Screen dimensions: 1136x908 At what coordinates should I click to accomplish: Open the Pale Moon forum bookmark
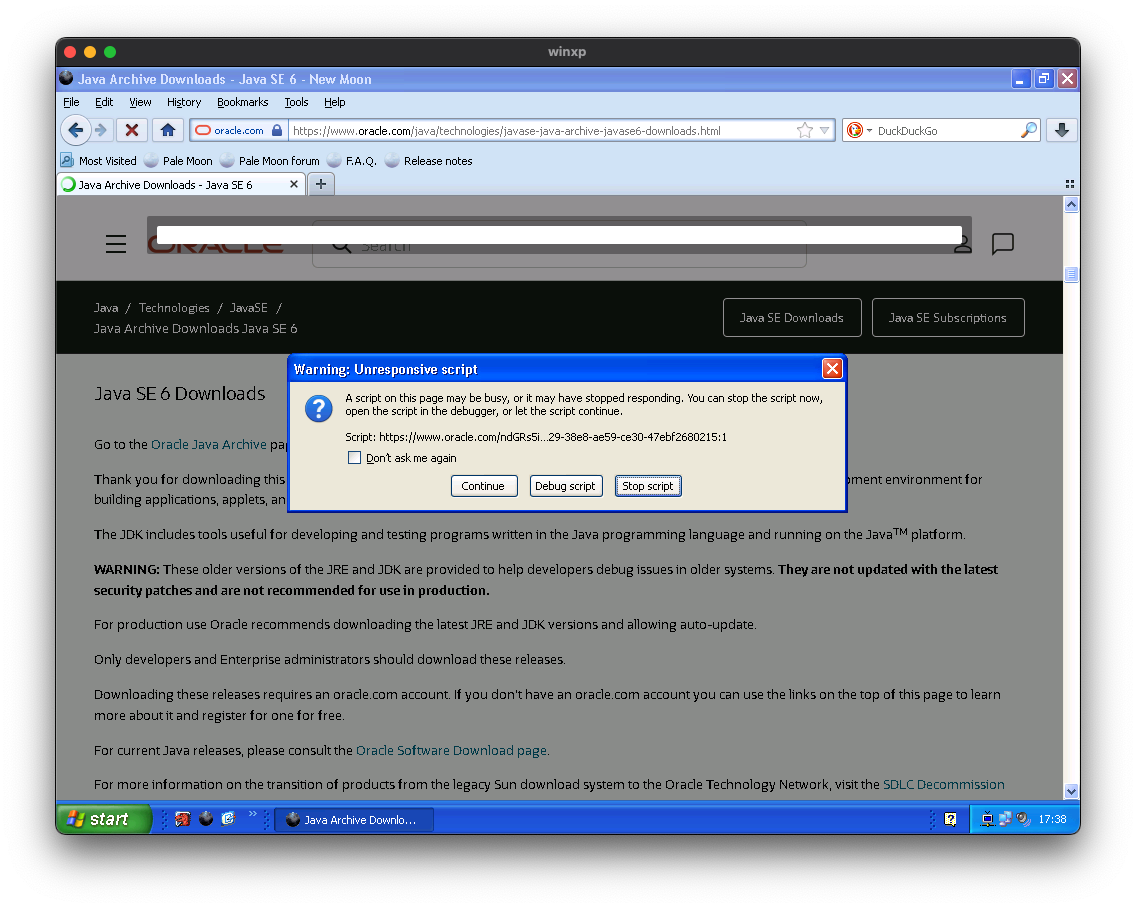tap(270, 161)
